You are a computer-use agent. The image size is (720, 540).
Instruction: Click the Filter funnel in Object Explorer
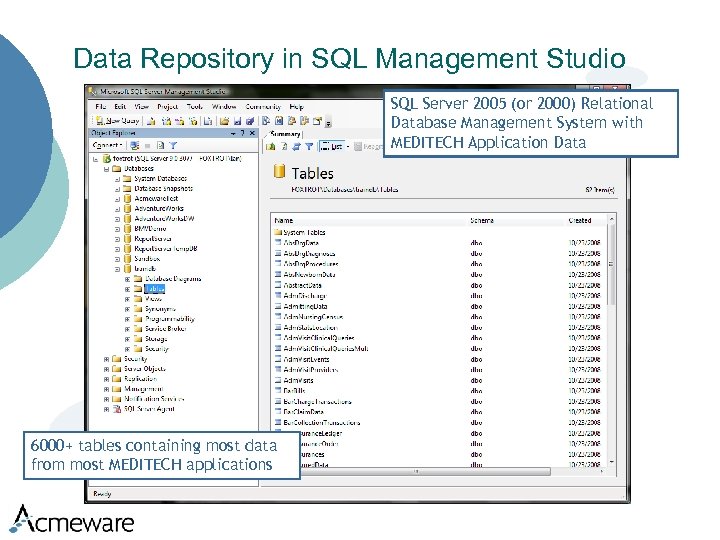click(173, 145)
